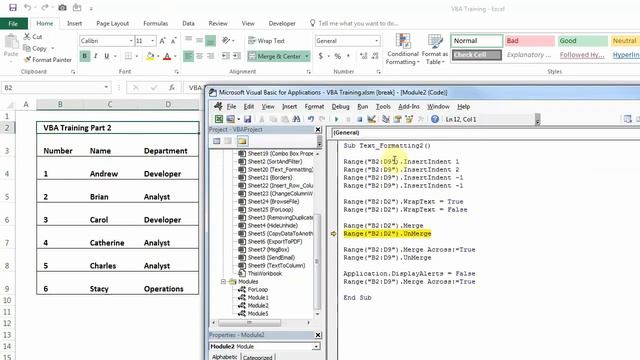This screenshot has height=360, width=640.
Task: Click the camera icon in quick access toolbar
Action: tap(62, 8)
